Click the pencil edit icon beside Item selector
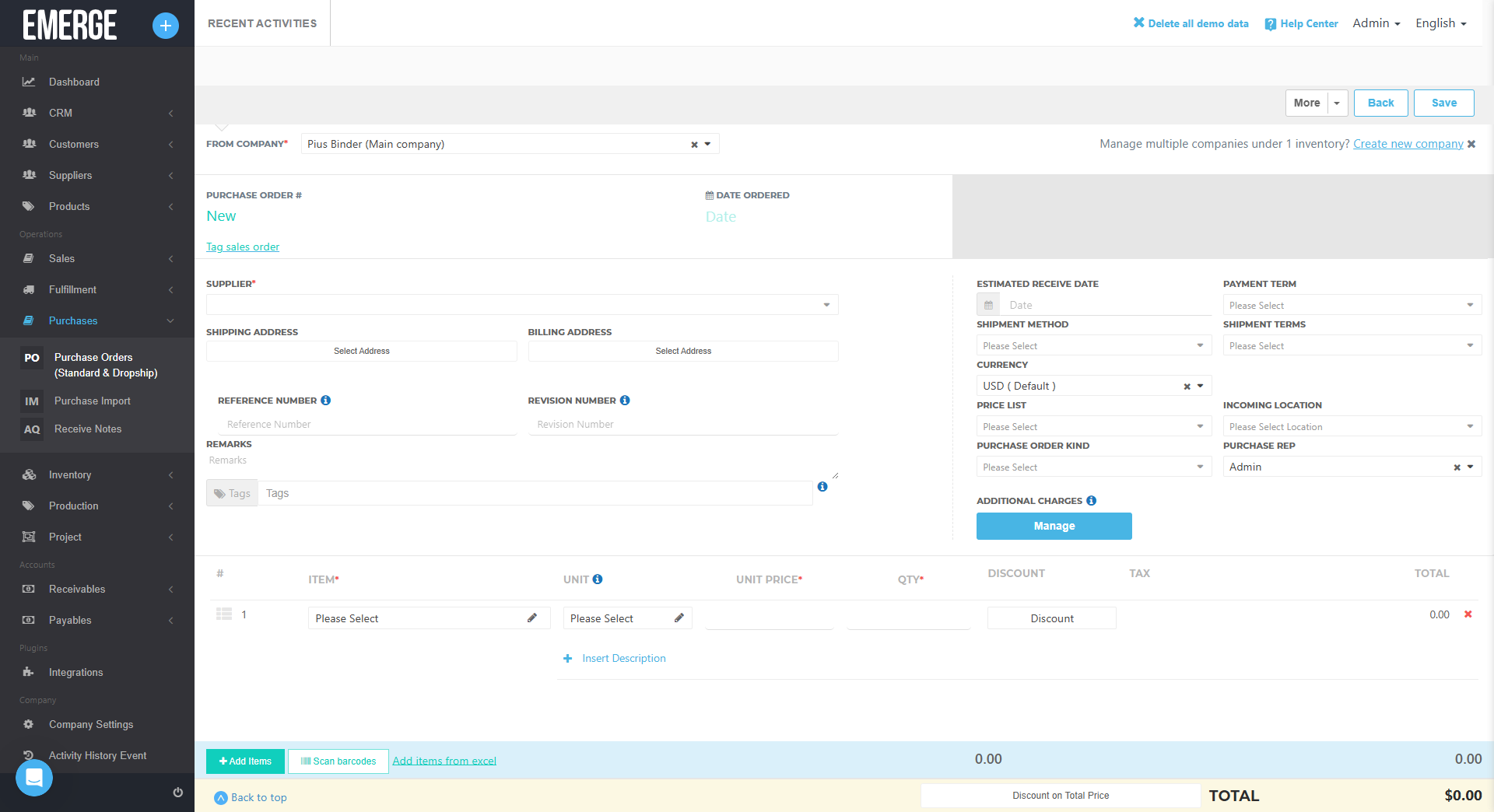Image resolution: width=1494 pixels, height=812 pixels. tap(532, 618)
